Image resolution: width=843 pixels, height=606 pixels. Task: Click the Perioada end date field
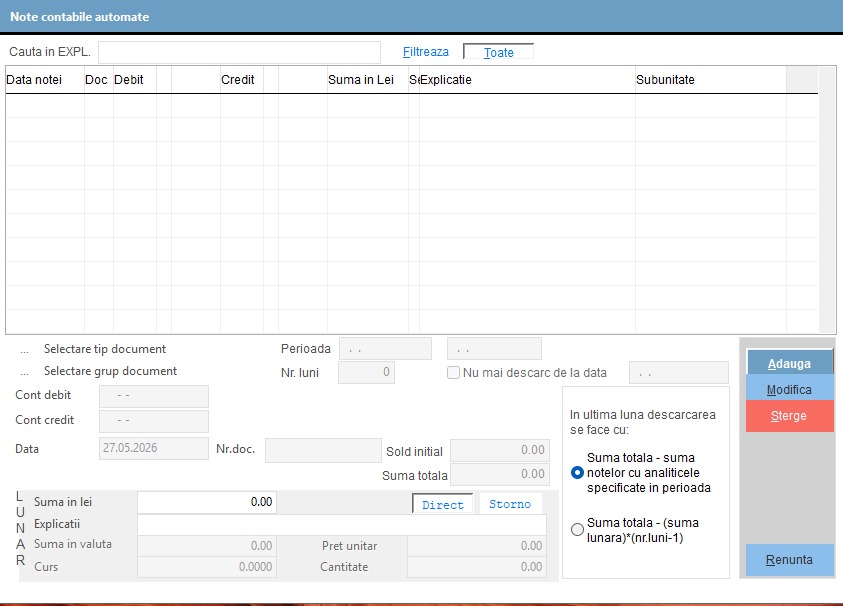point(494,349)
